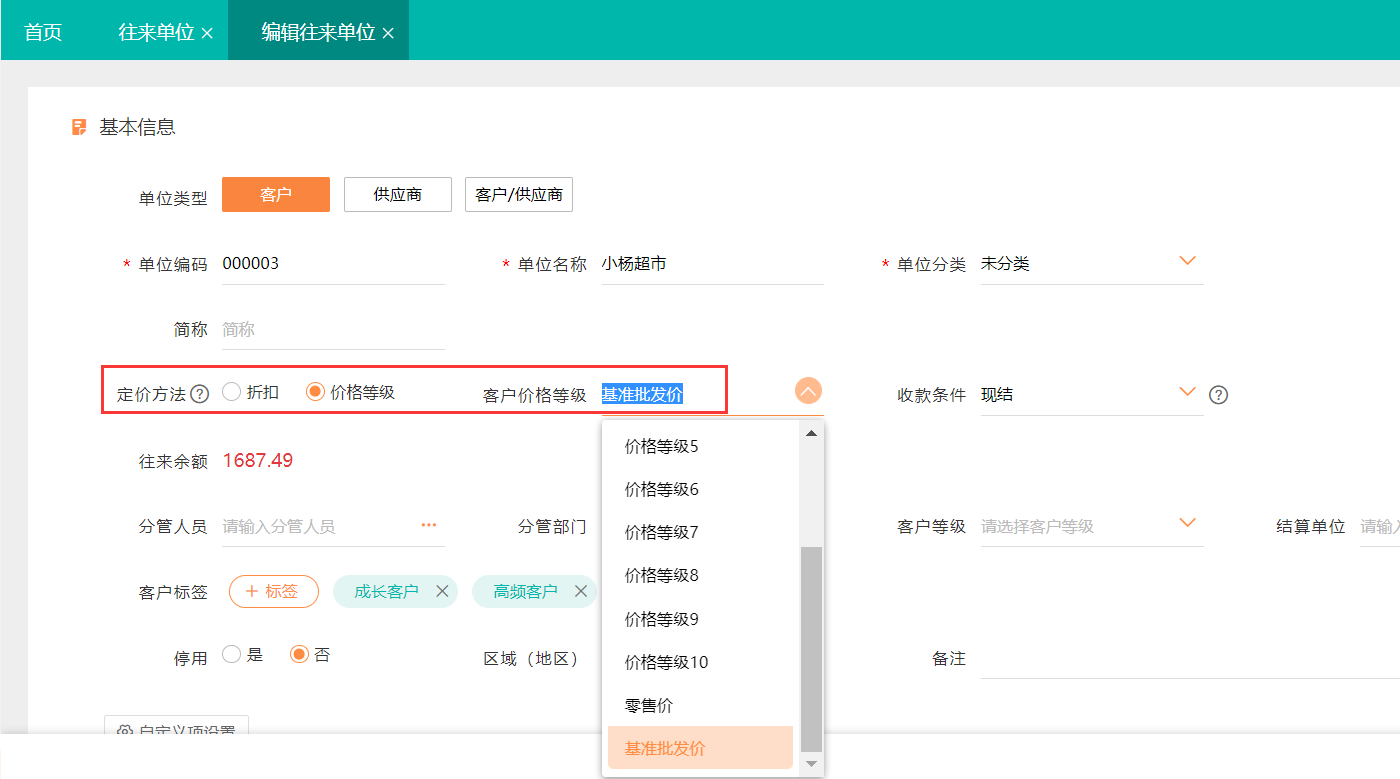Close the 往来单位 tab
The width and height of the screenshot is (1400, 779).
coord(208,33)
